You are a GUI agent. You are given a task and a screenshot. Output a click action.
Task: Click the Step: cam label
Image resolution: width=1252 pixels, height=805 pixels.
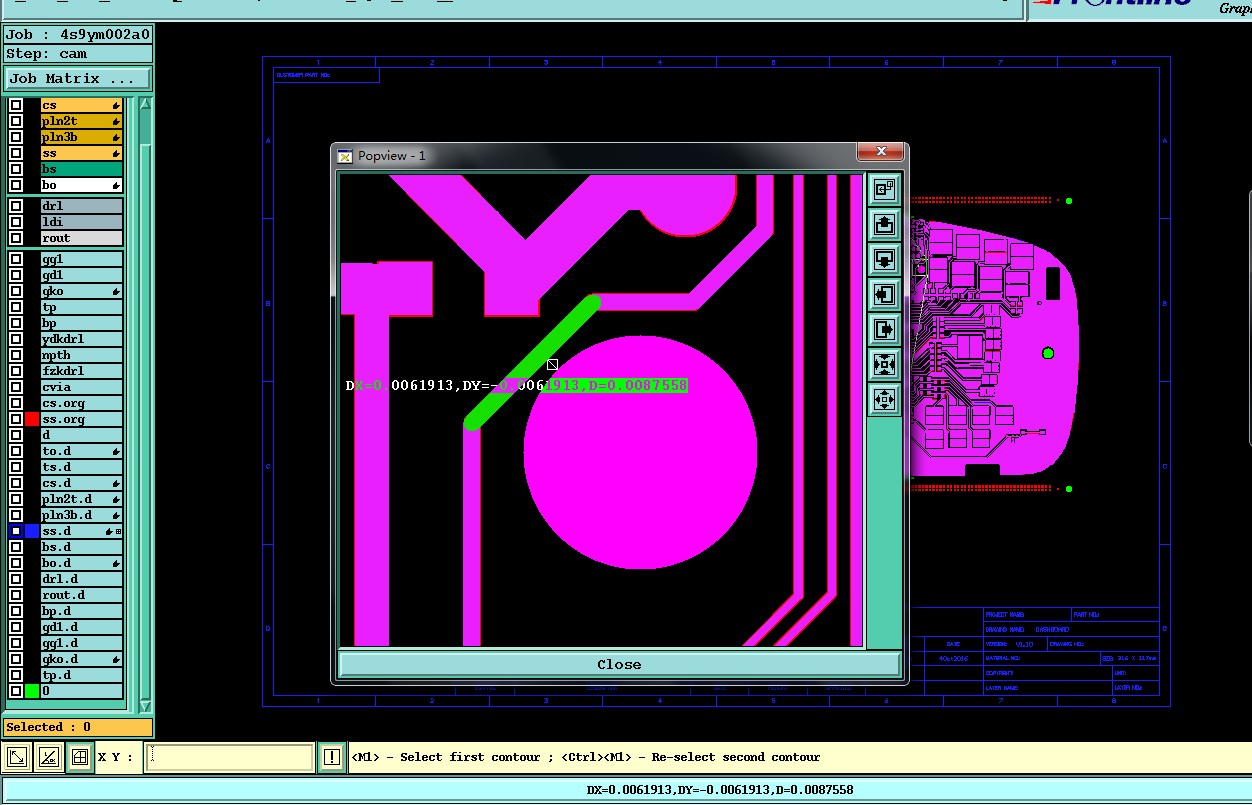(78, 54)
